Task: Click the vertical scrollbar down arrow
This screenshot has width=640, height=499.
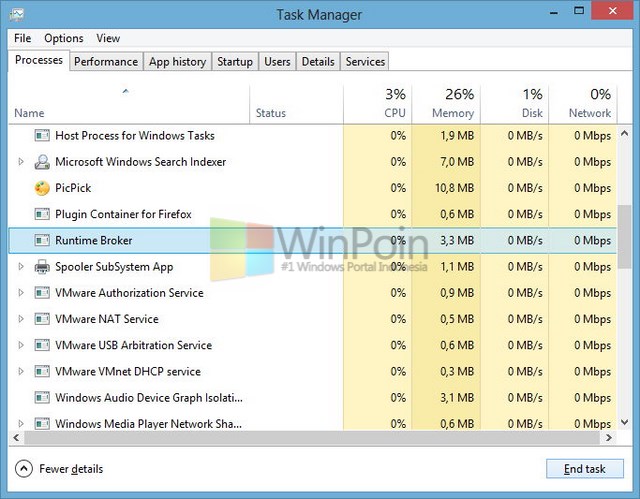Action: point(624,423)
